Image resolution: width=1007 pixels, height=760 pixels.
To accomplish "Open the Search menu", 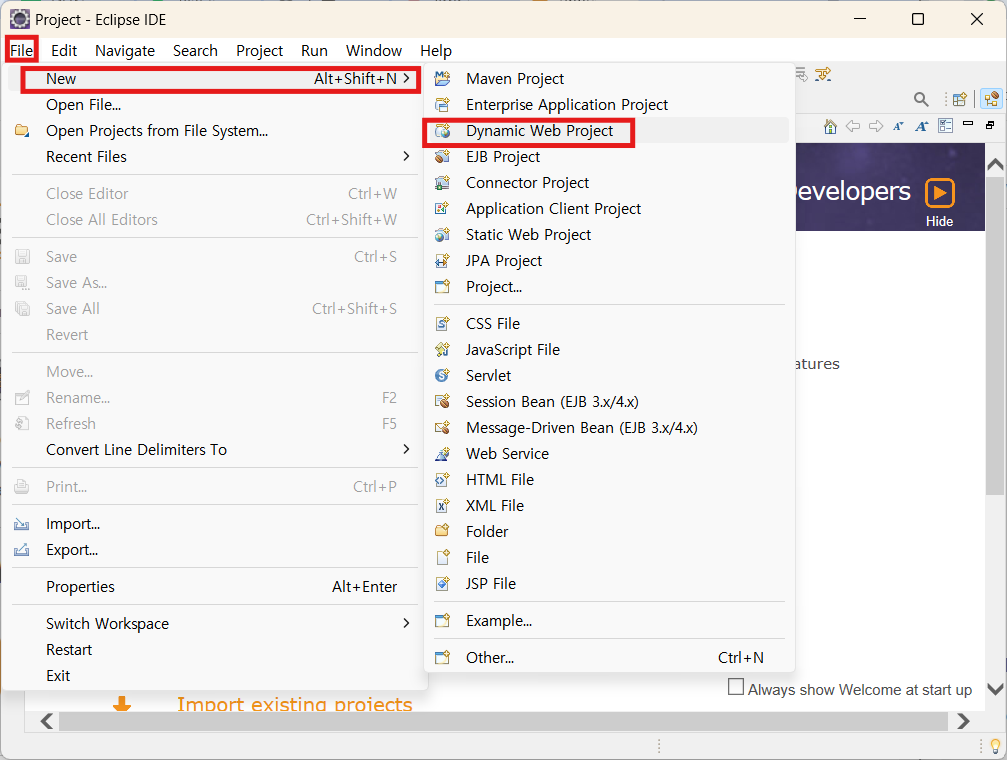I will pos(195,51).
